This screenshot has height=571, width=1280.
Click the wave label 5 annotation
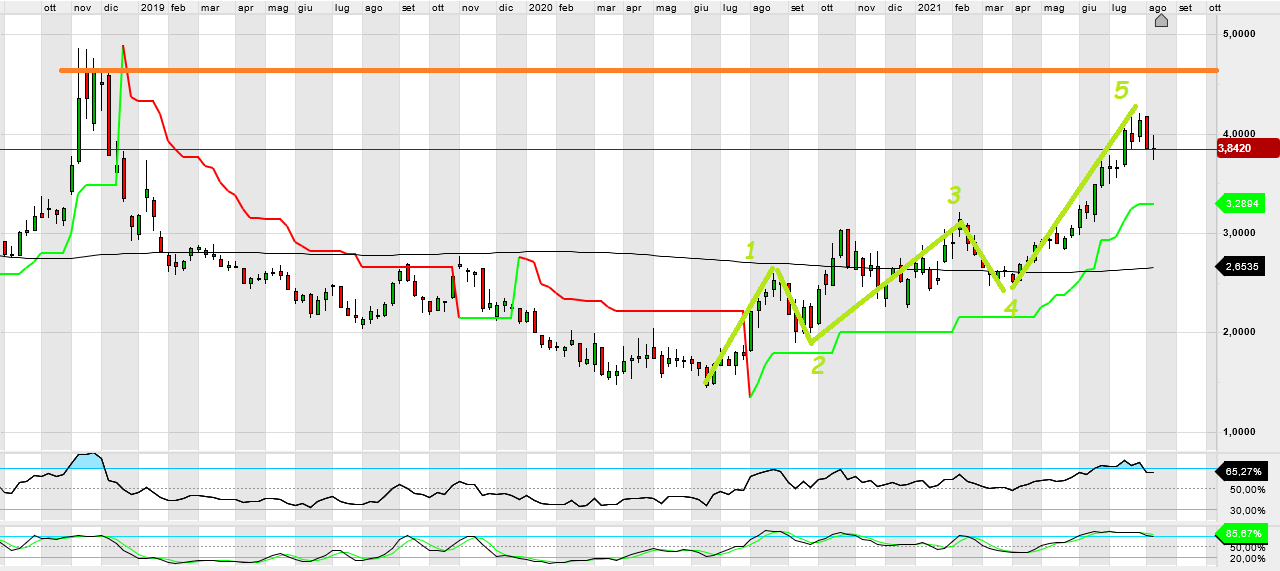click(1121, 92)
